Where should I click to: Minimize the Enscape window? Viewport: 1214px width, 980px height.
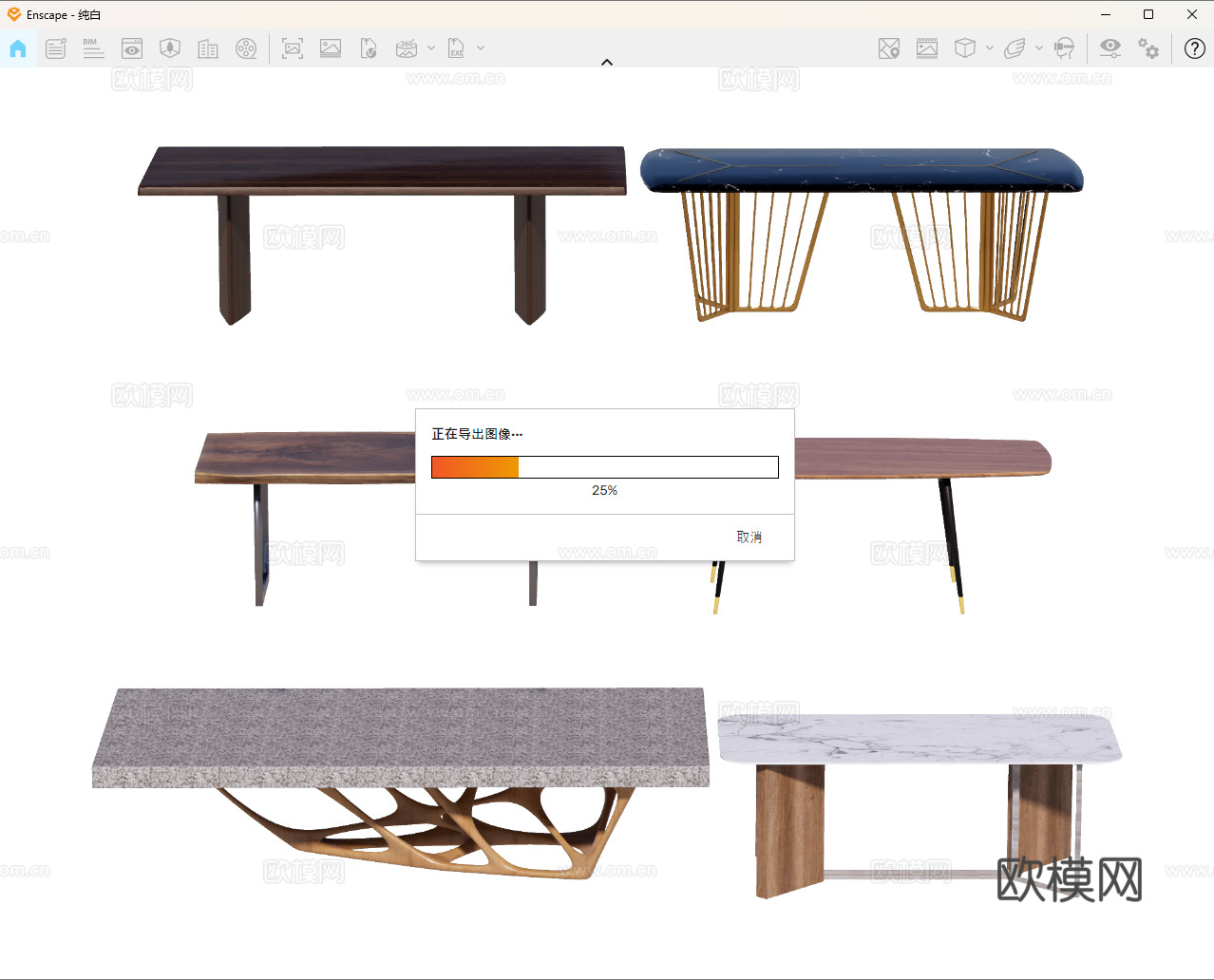(1106, 14)
